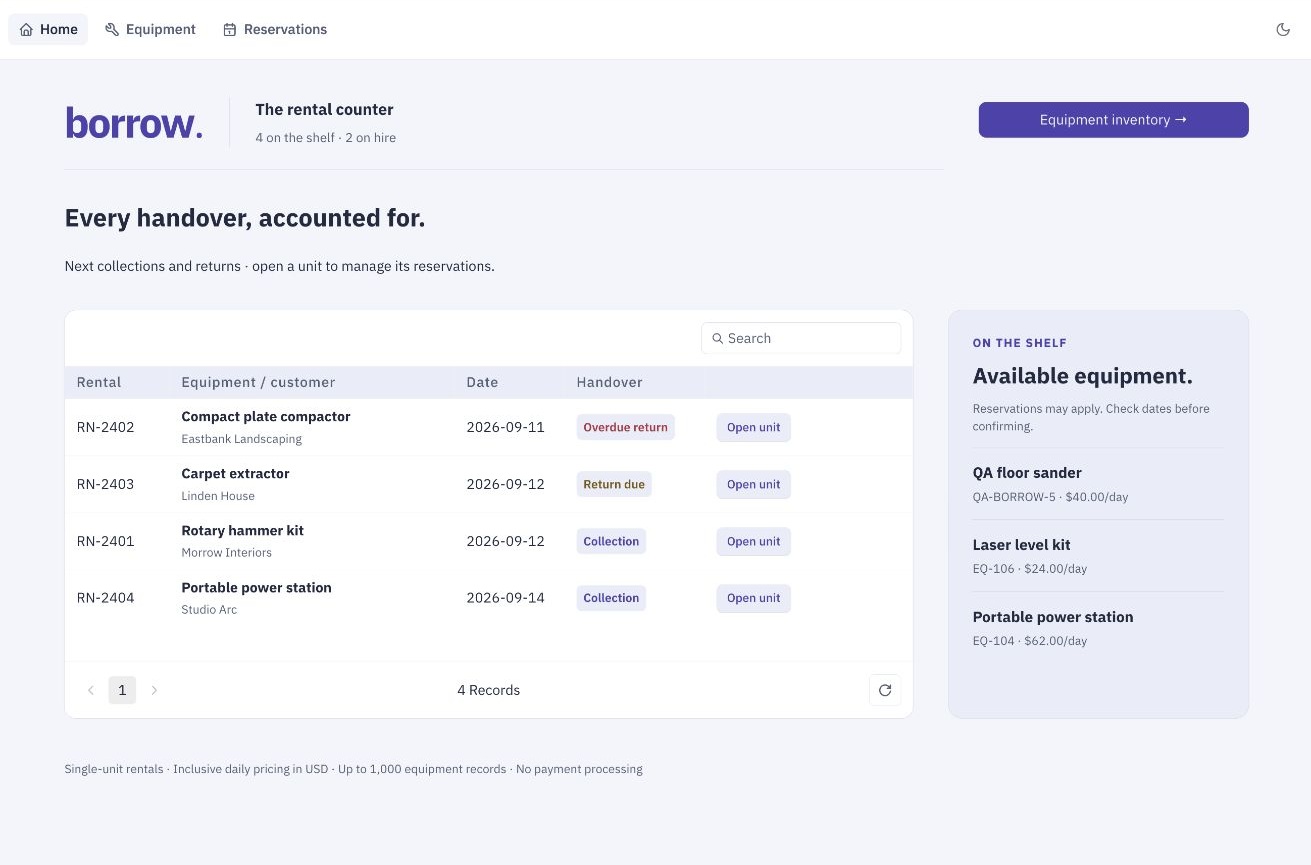Viewport: 1311px width, 865px height.
Task: Click the EQ-106 · $24.00/day price line
Action: pyautogui.click(x=1030, y=569)
